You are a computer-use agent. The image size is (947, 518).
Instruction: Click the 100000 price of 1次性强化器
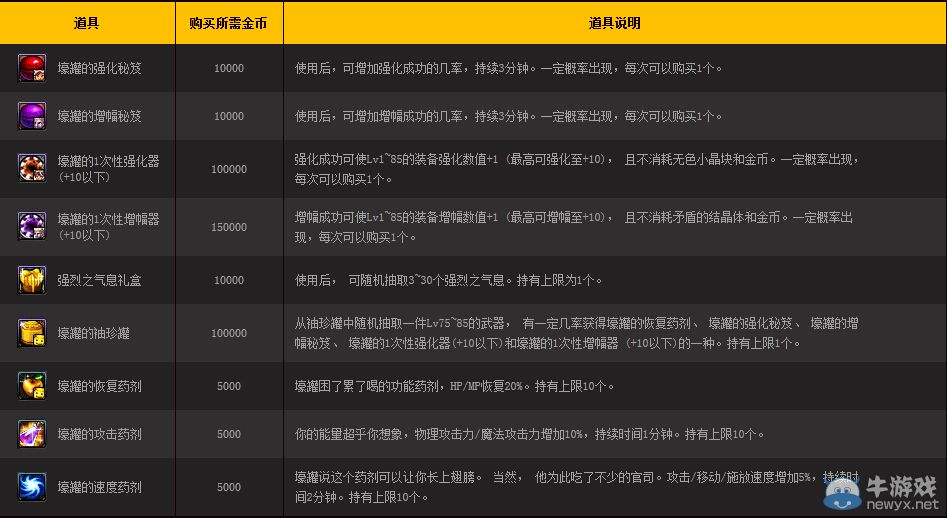[229, 169]
